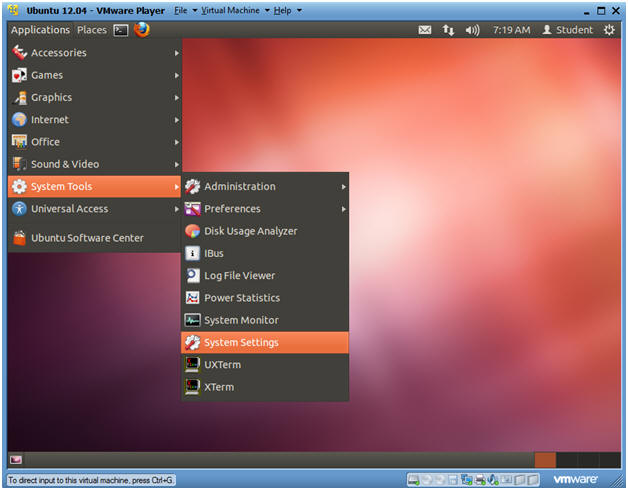Open the session gear menu icon

pos(609,30)
